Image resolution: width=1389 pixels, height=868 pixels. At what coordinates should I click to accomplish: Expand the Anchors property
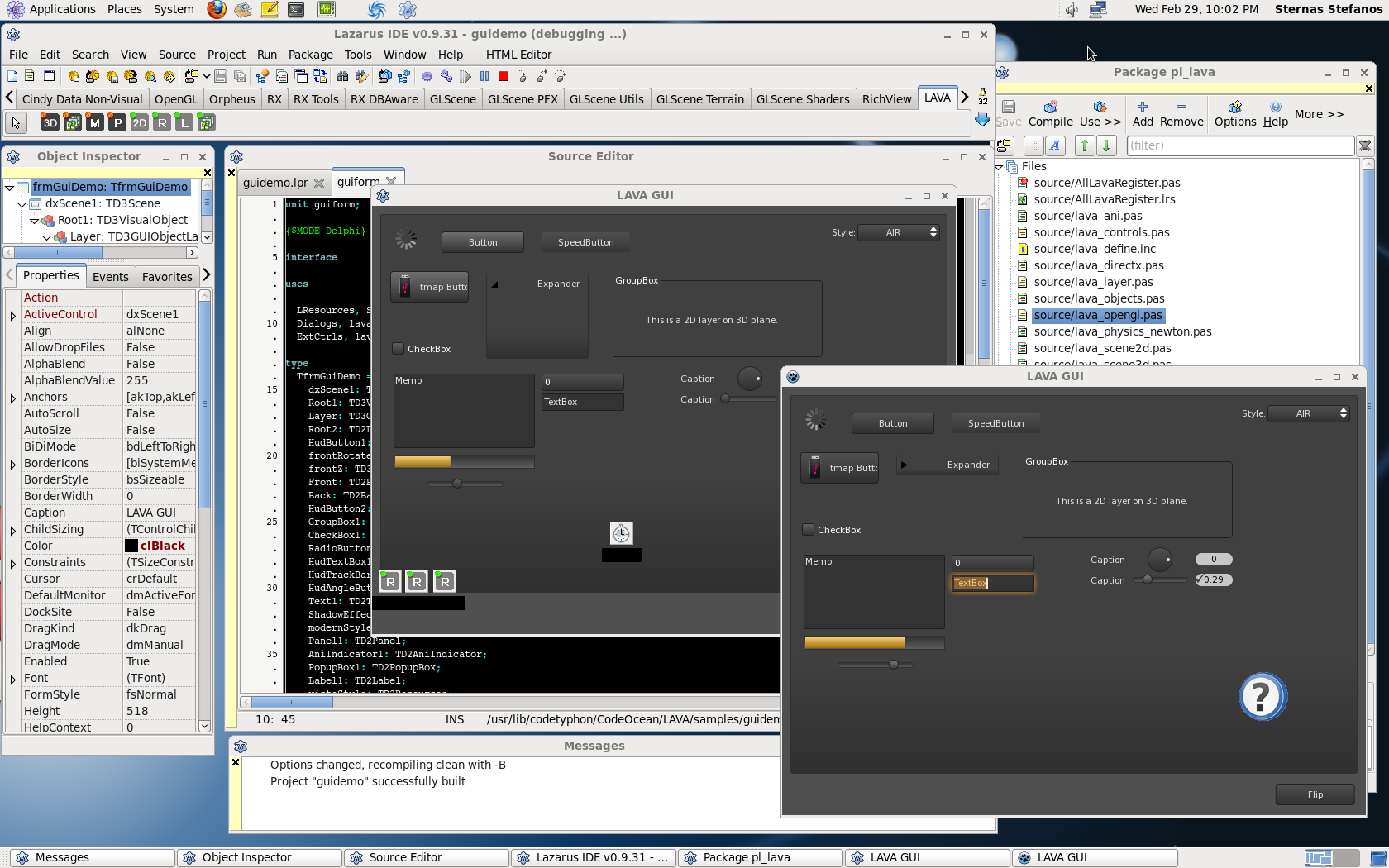[x=13, y=398]
